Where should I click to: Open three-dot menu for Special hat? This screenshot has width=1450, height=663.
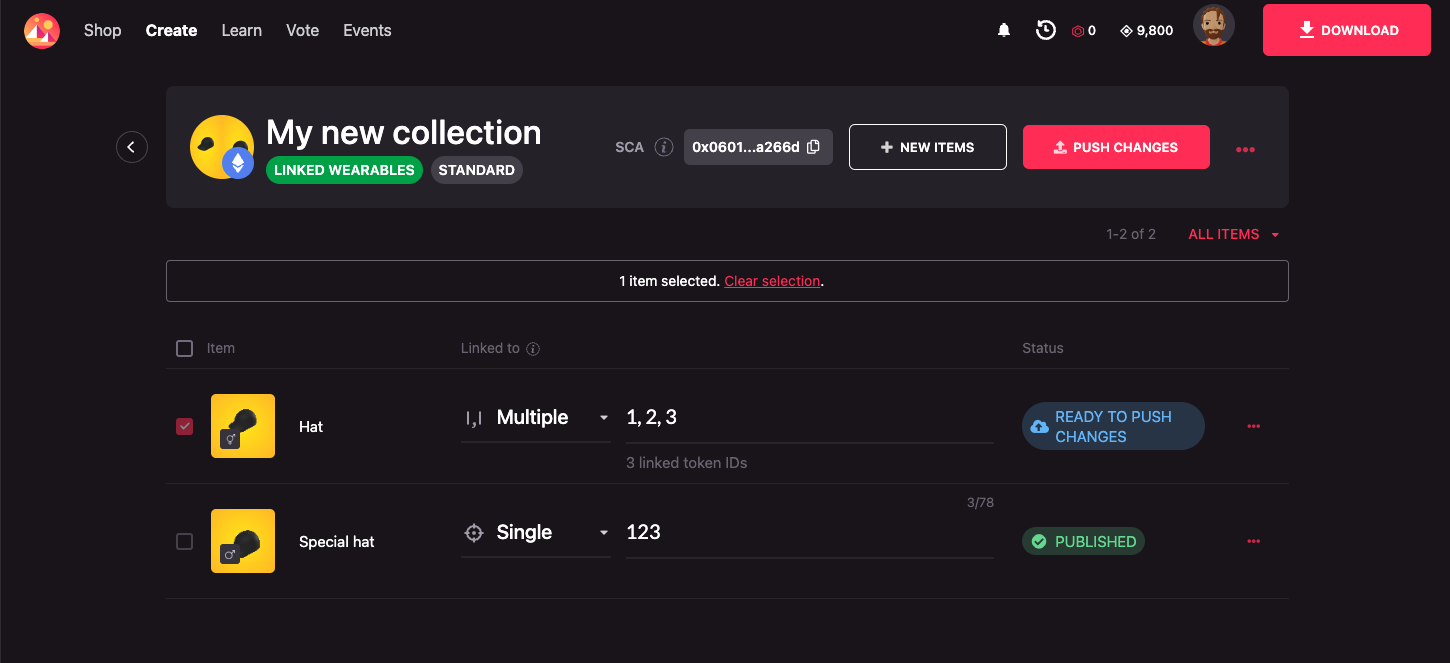1253,541
